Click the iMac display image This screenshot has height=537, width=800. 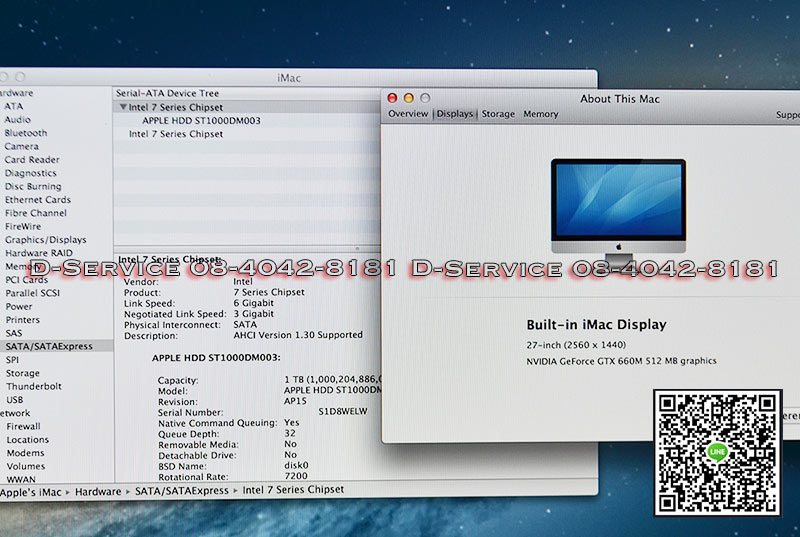click(x=618, y=211)
